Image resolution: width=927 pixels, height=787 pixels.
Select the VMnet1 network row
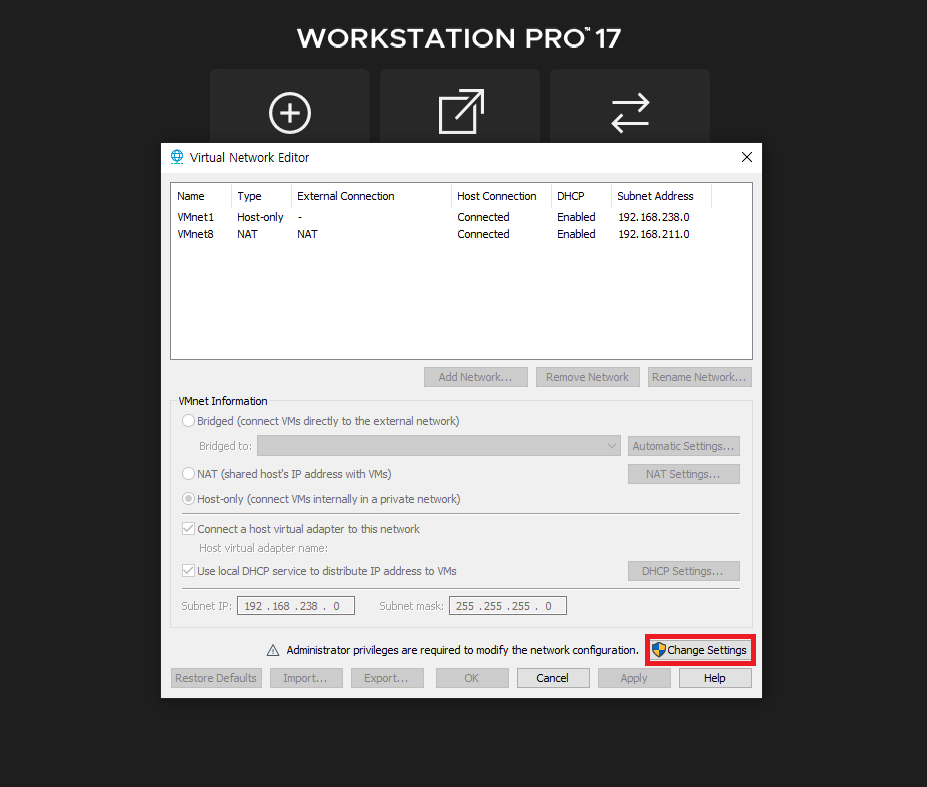[x=461, y=217]
